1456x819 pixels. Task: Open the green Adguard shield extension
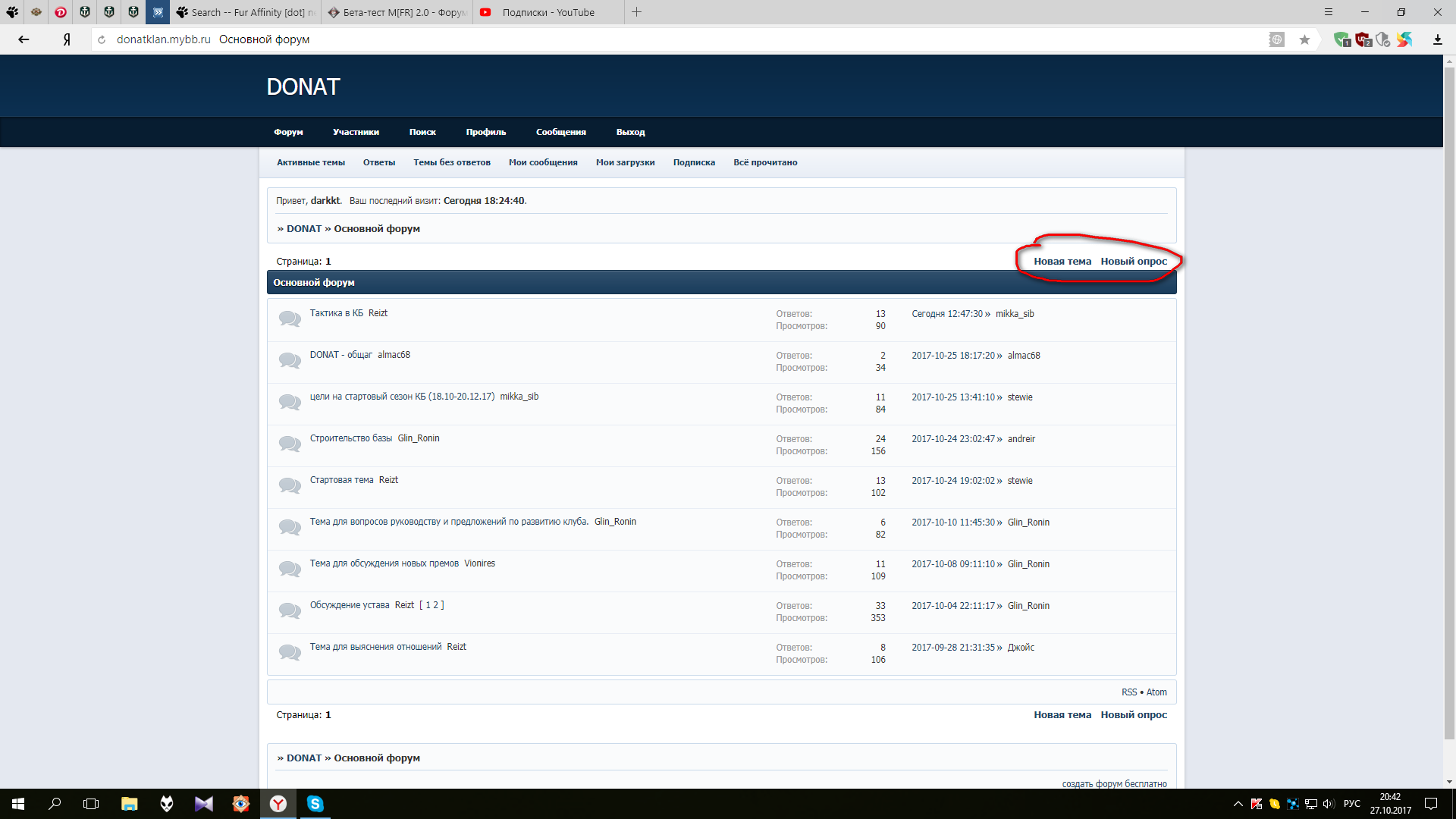1342,39
